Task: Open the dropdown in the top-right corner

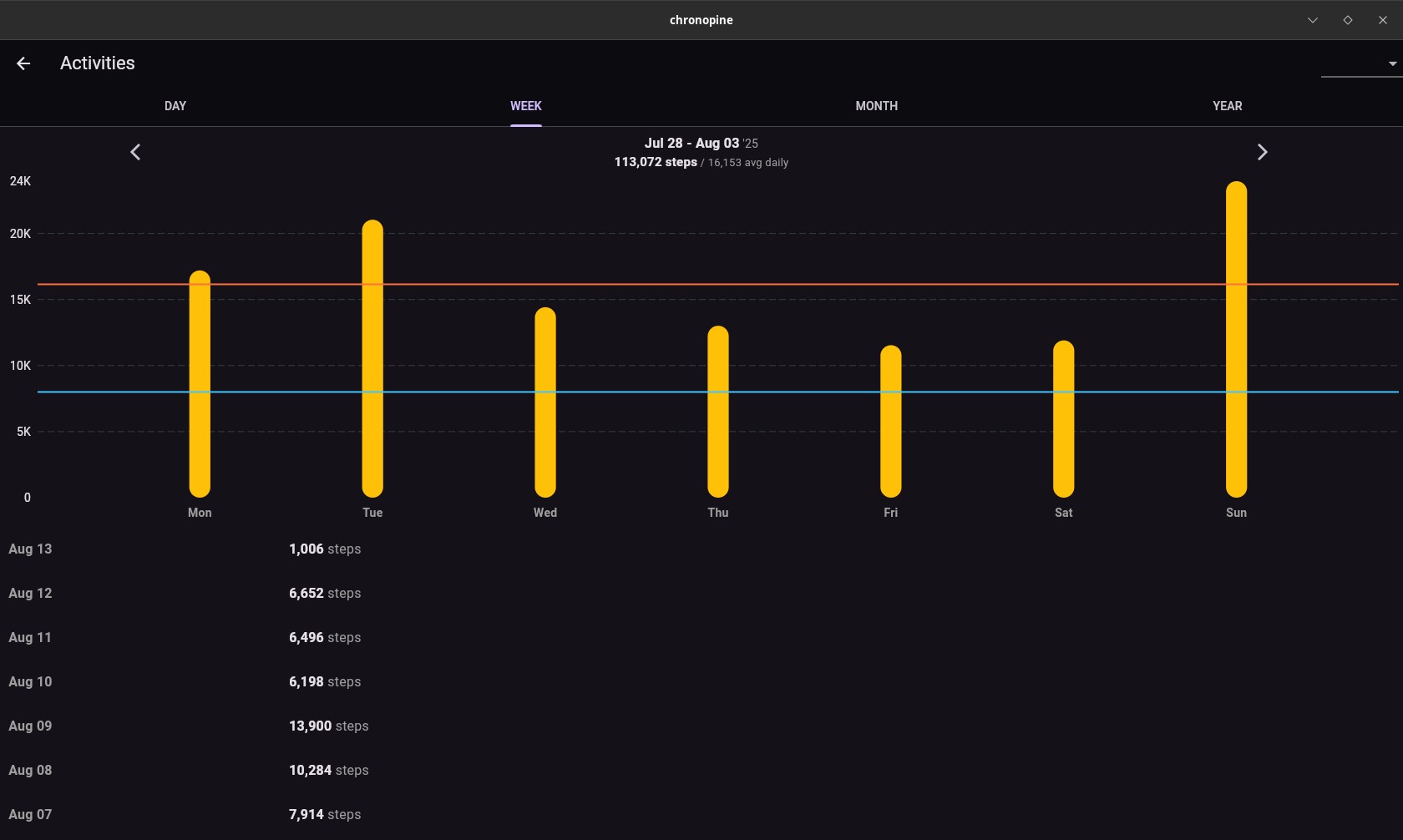Action: [1361, 63]
